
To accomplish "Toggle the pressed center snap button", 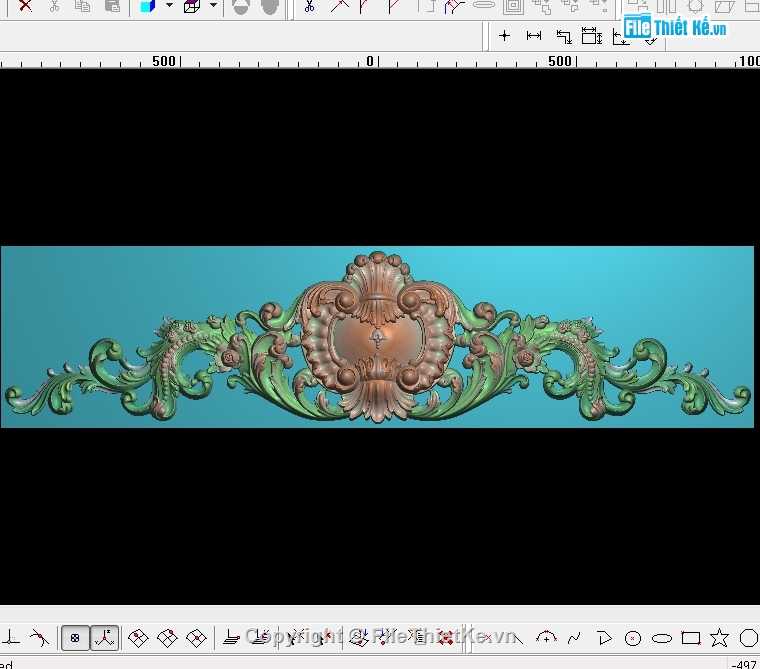I will tap(75, 637).
